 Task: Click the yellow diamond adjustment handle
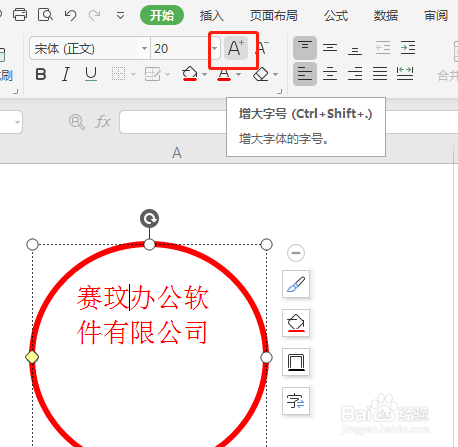(32, 357)
